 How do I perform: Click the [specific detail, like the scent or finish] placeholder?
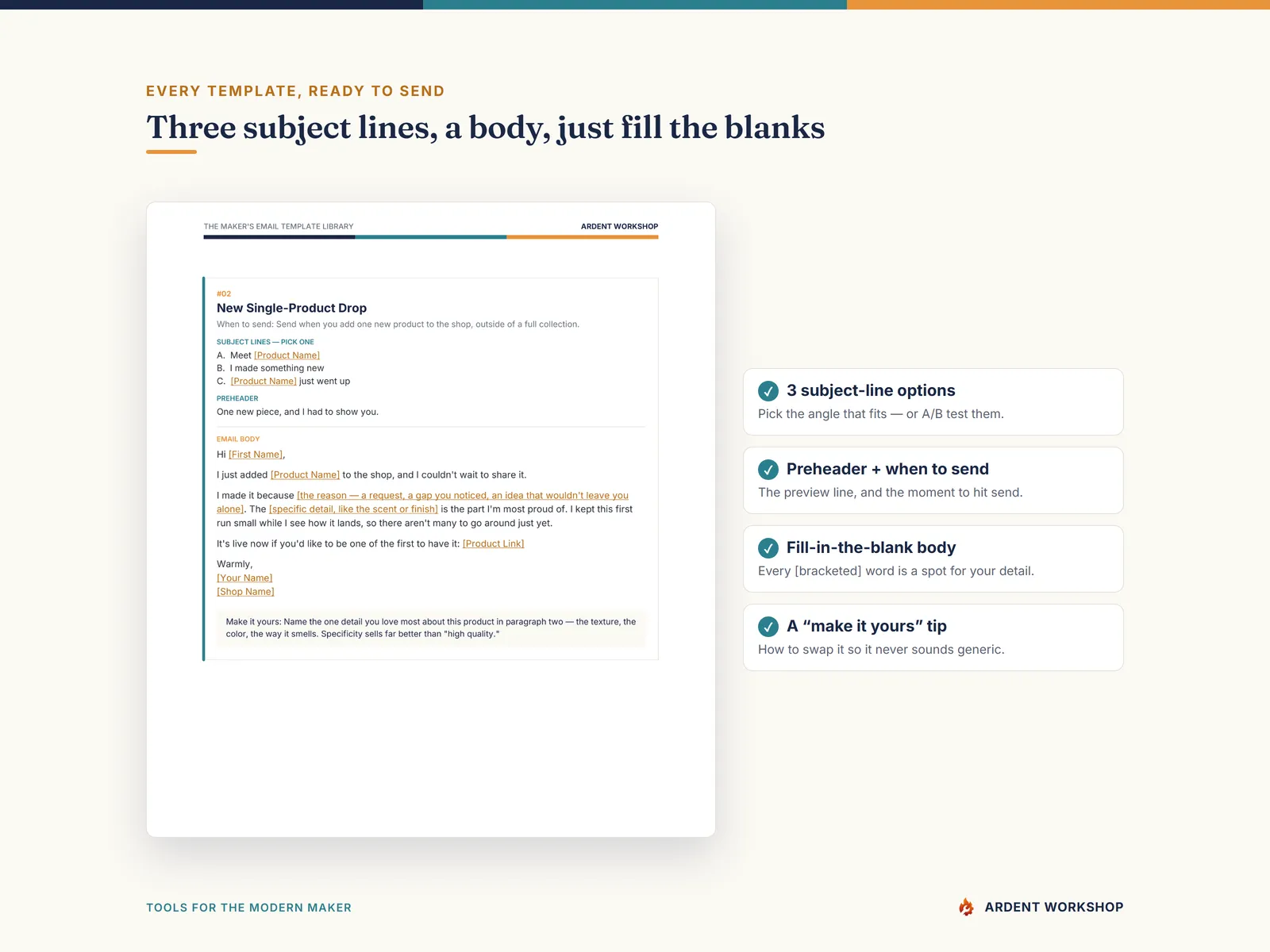[353, 509]
